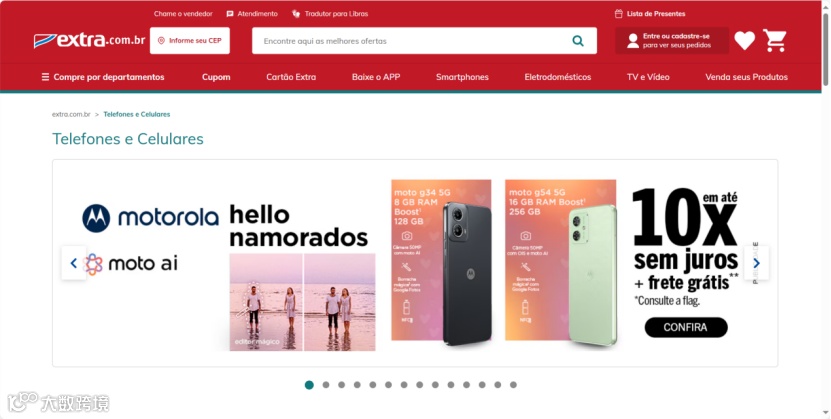This screenshot has height=419, width=831.
Task: Select the second carousel dot indicator
Action: [326, 385]
